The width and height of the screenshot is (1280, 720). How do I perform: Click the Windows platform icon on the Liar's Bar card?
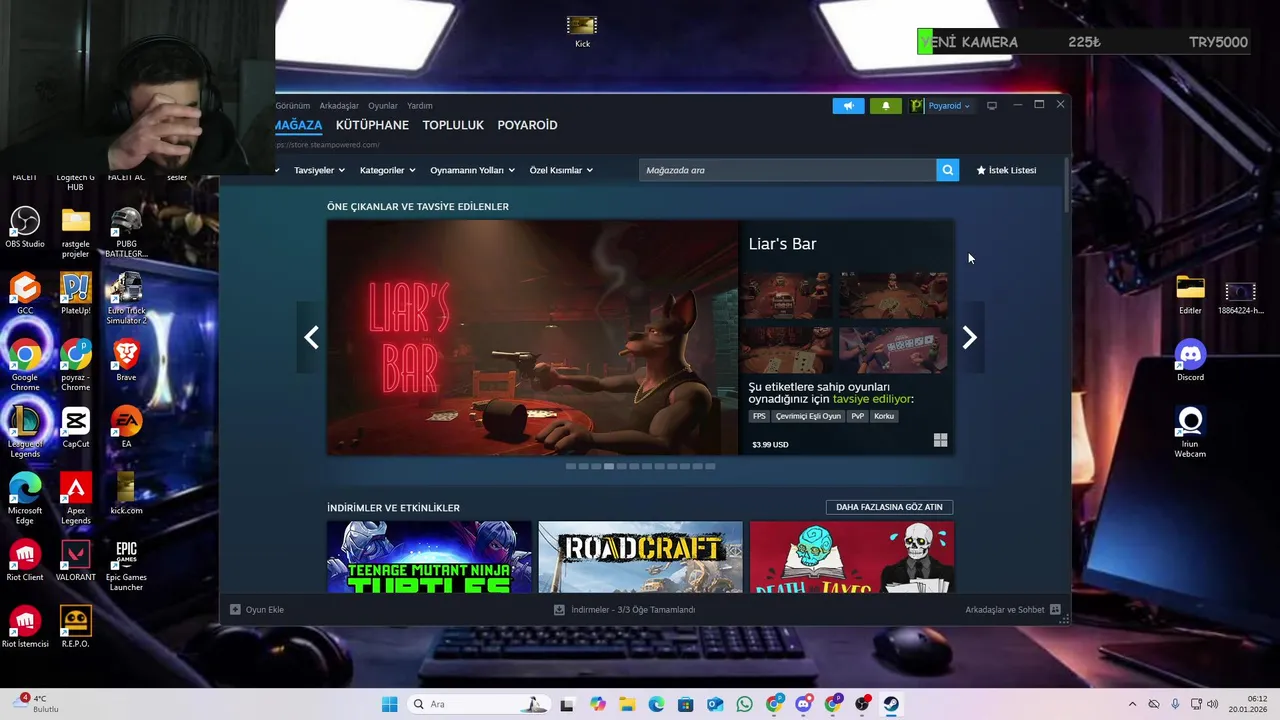(940, 440)
